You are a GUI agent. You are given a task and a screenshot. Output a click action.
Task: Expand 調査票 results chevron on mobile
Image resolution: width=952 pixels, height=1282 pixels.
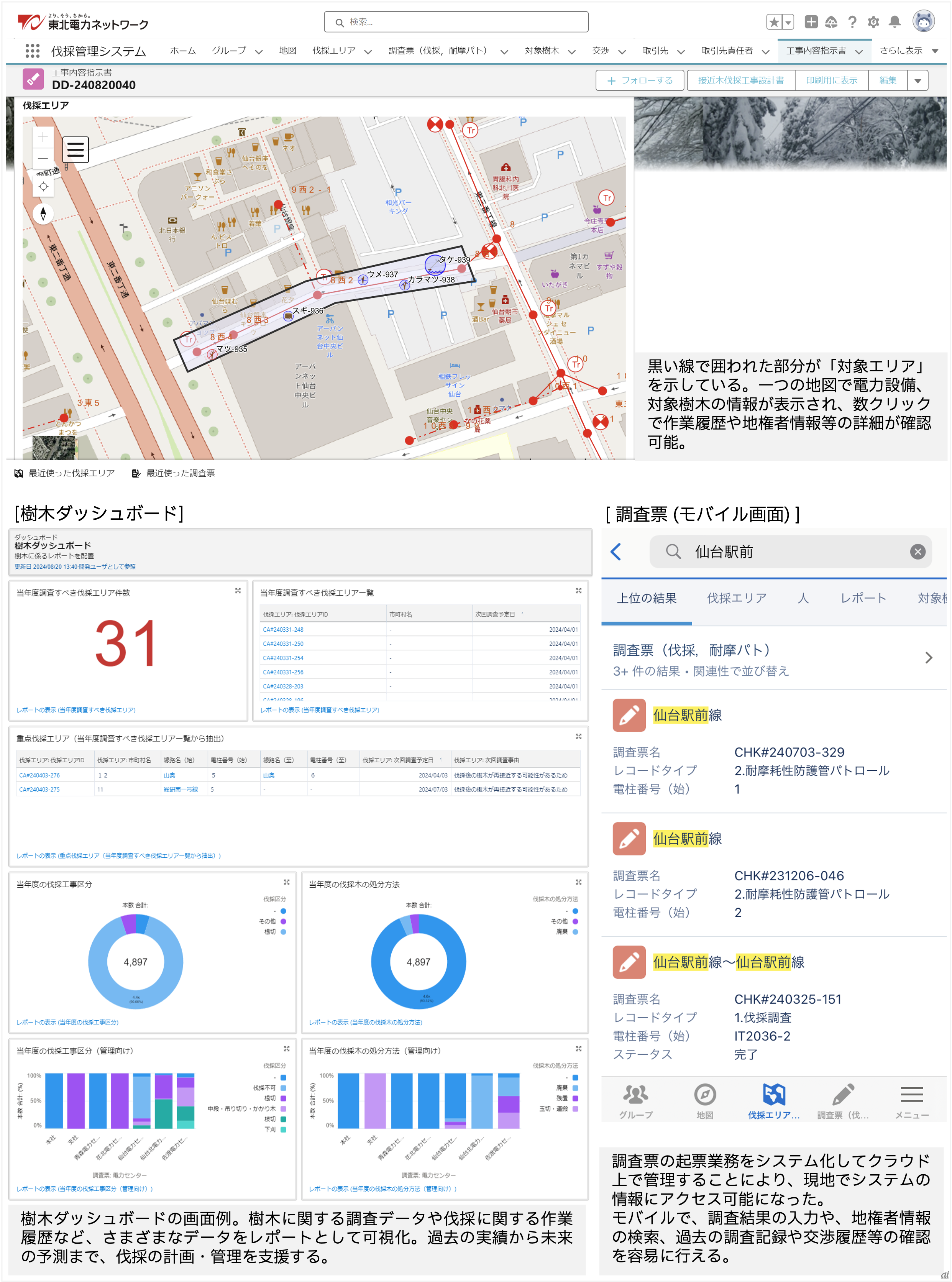coord(928,657)
